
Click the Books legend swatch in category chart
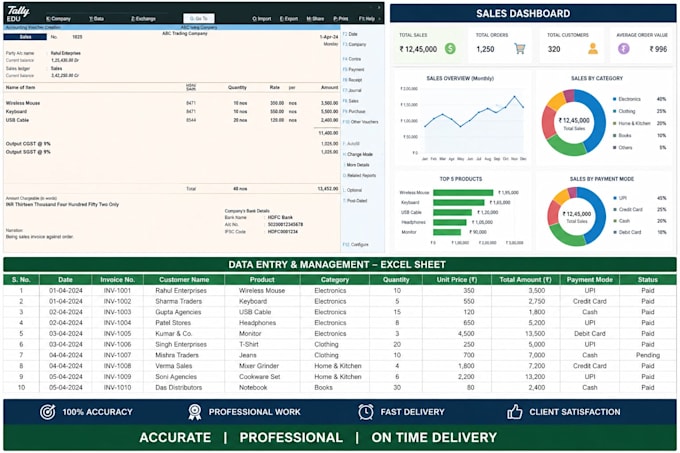(x=615, y=136)
